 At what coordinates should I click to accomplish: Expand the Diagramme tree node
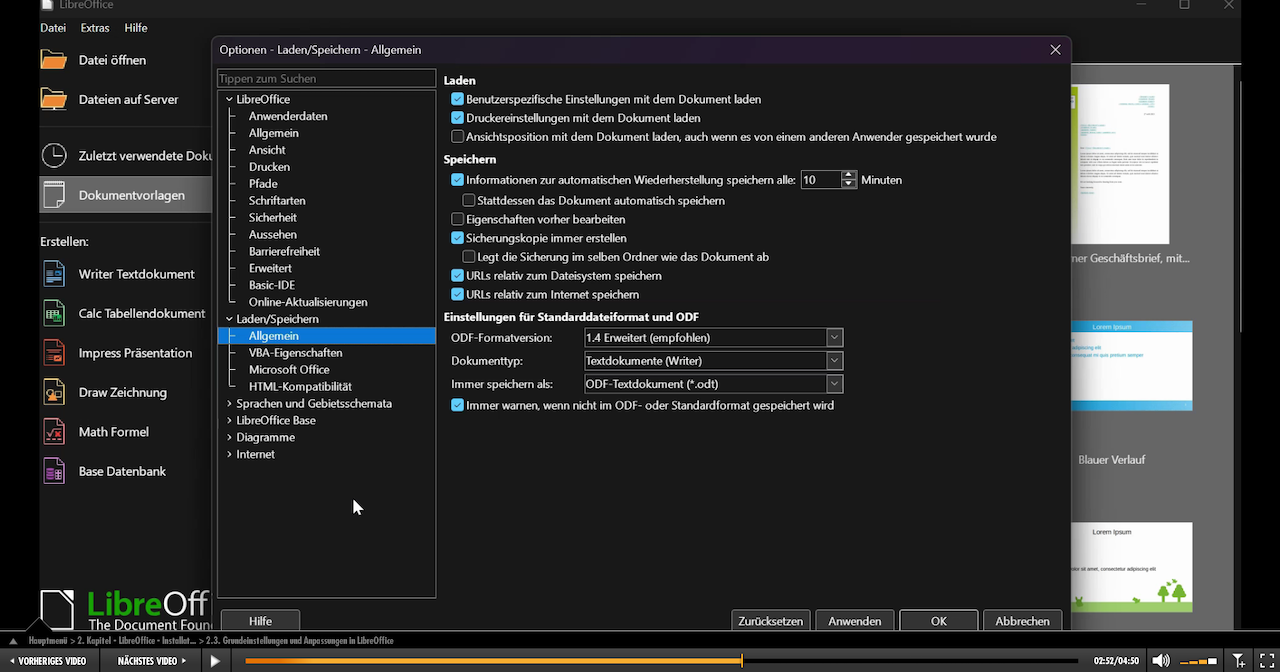click(229, 437)
